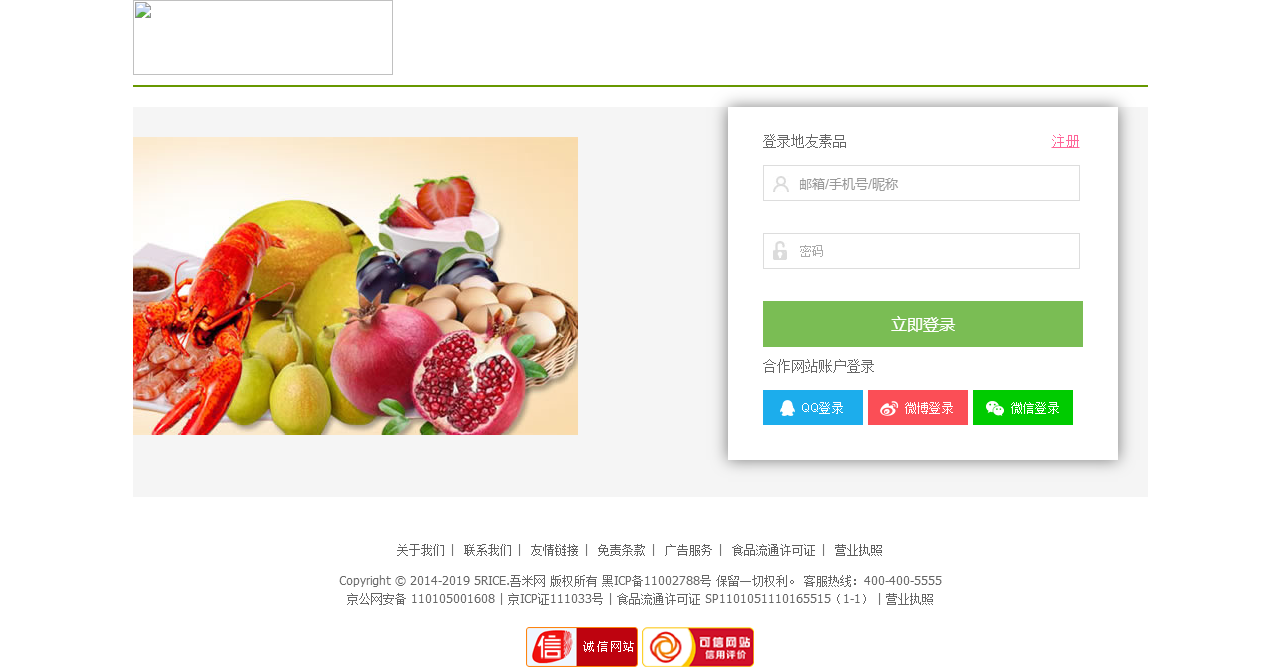Open 联系我们 footer link
1280x671 pixels.
click(487, 550)
